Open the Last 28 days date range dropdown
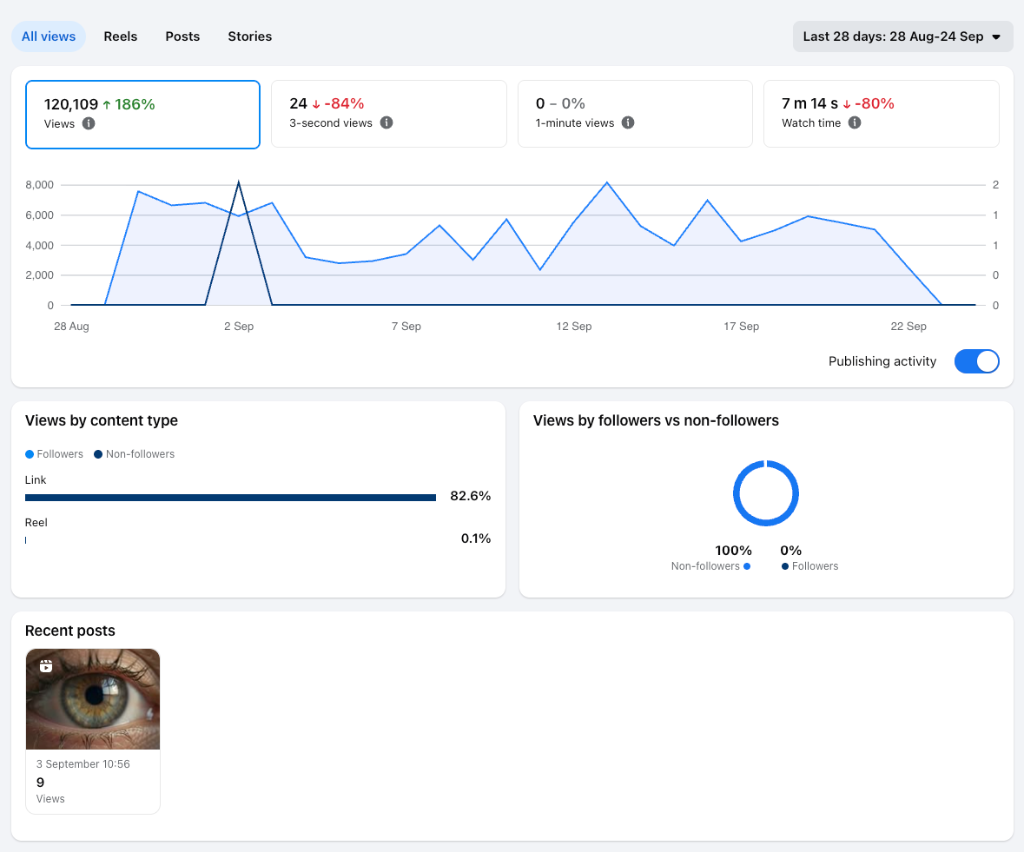Screen dimensions: 1024x852 (x=903, y=37)
